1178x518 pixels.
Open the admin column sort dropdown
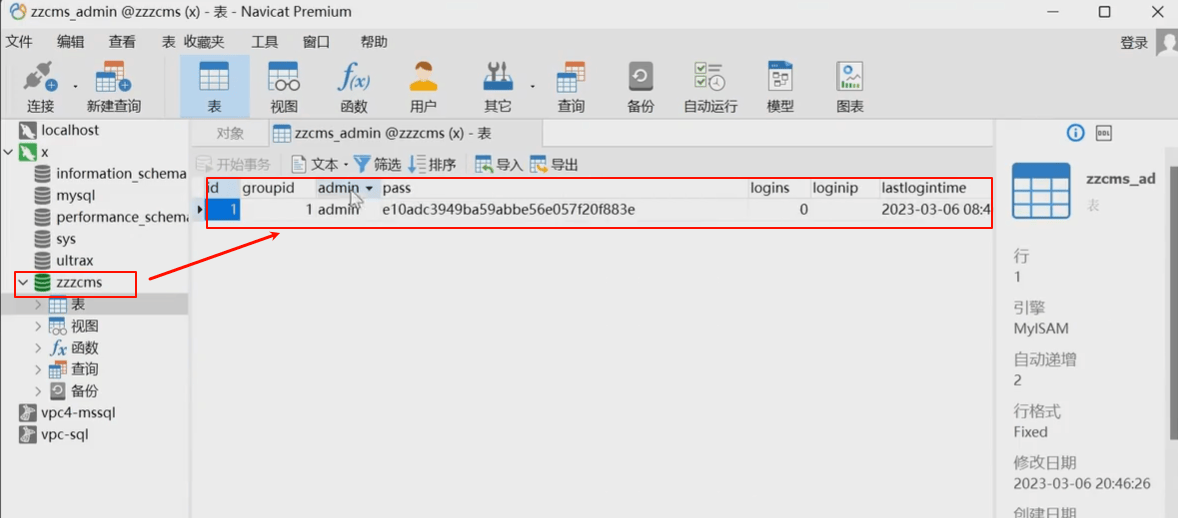369,188
